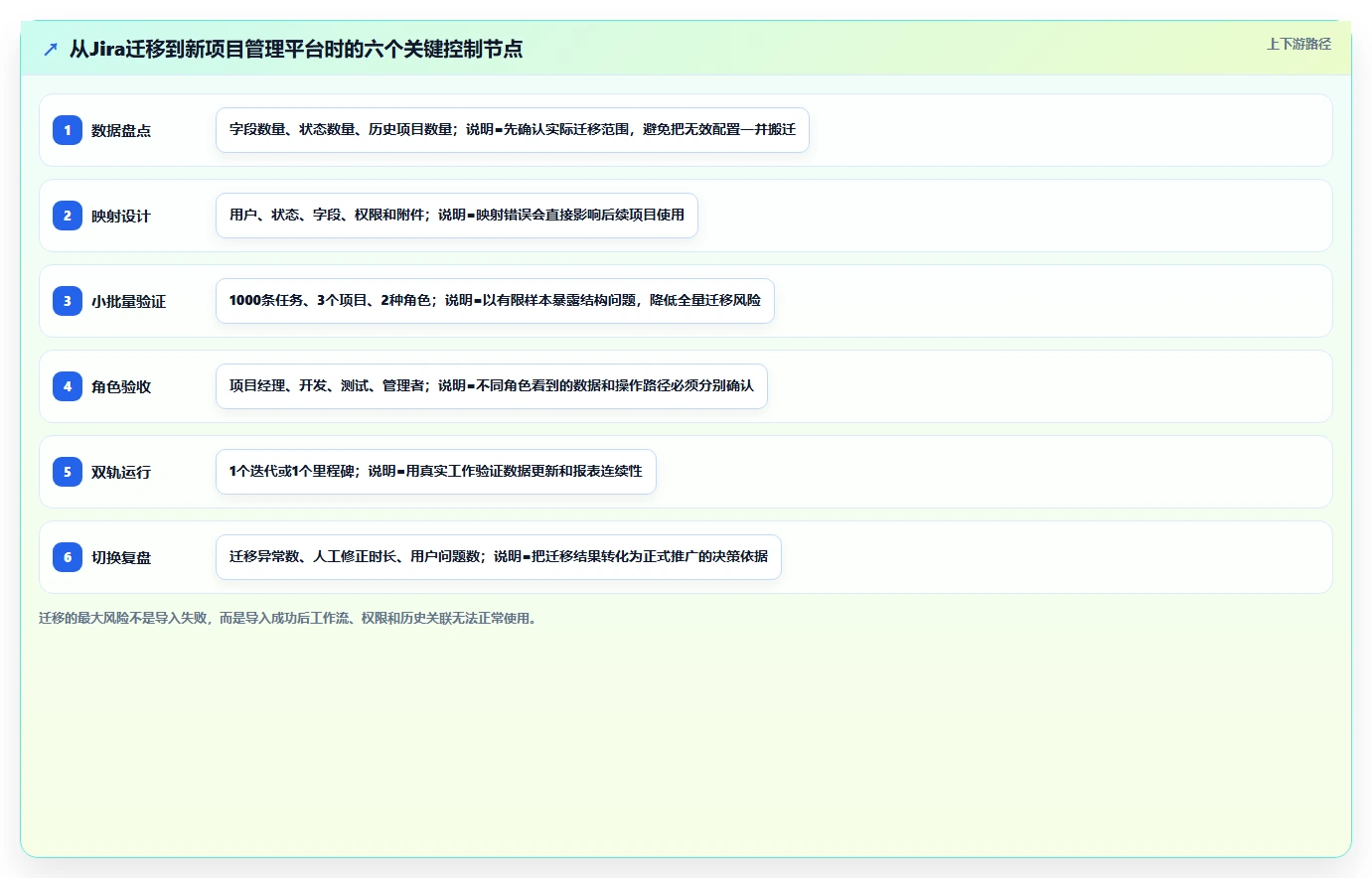Click the 映射设计 step label
This screenshot has height=878, width=1372.
[x=121, y=216]
